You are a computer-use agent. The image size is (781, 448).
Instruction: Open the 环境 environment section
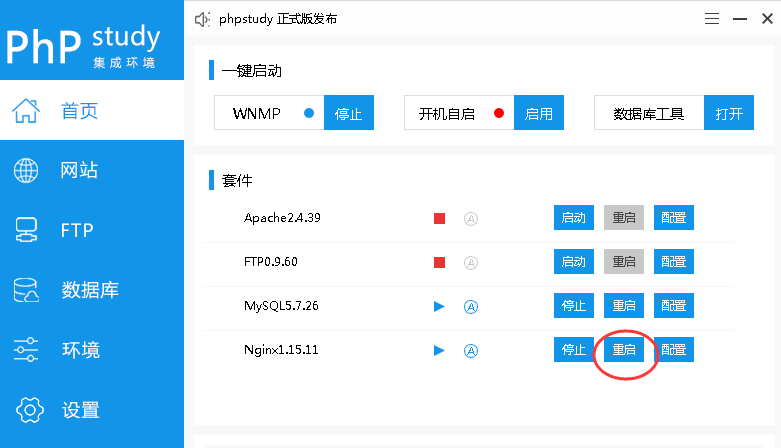(x=92, y=350)
